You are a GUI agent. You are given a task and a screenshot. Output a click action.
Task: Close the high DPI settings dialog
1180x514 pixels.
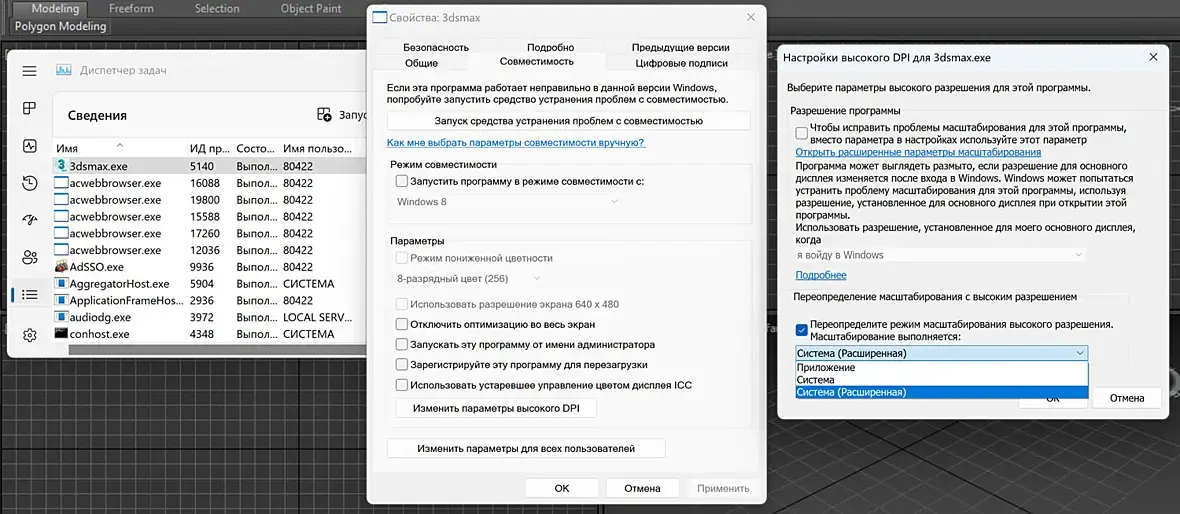click(1152, 57)
